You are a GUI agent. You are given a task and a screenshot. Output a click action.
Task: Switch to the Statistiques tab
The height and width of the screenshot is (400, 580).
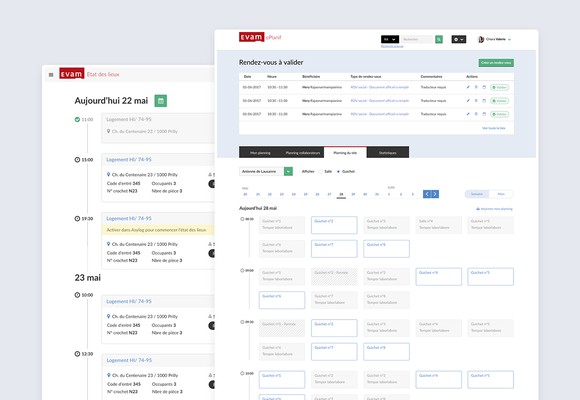[388, 152]
